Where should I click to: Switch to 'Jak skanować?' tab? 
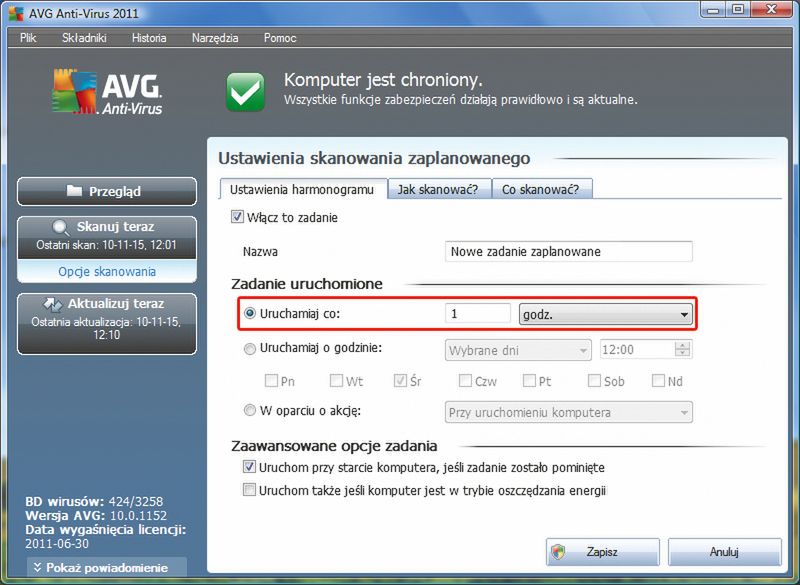pyautogui.click(x=439, y=189)
